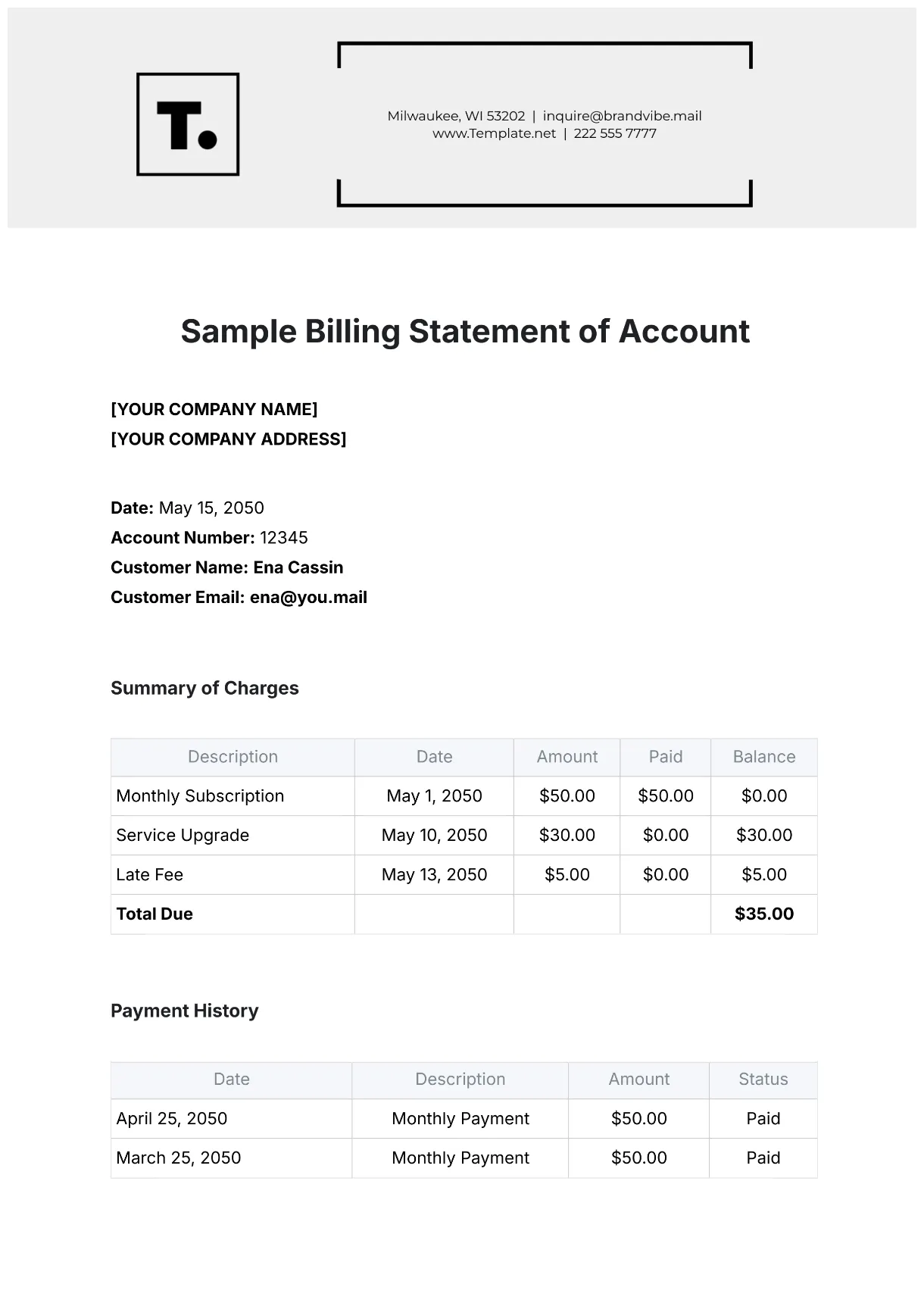
Task: Click the 222 555 7777 phone number
Action: click(x=615, y=133)
